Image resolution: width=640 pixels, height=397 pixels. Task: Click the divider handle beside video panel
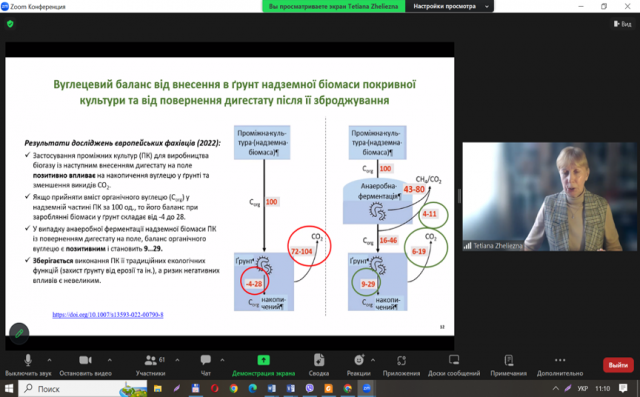click(459, 196)
